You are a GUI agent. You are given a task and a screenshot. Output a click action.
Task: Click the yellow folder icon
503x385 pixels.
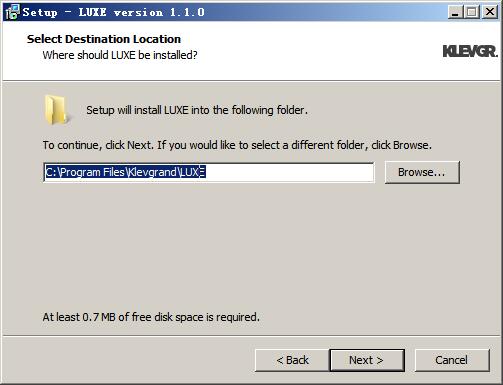click(56, 110)
